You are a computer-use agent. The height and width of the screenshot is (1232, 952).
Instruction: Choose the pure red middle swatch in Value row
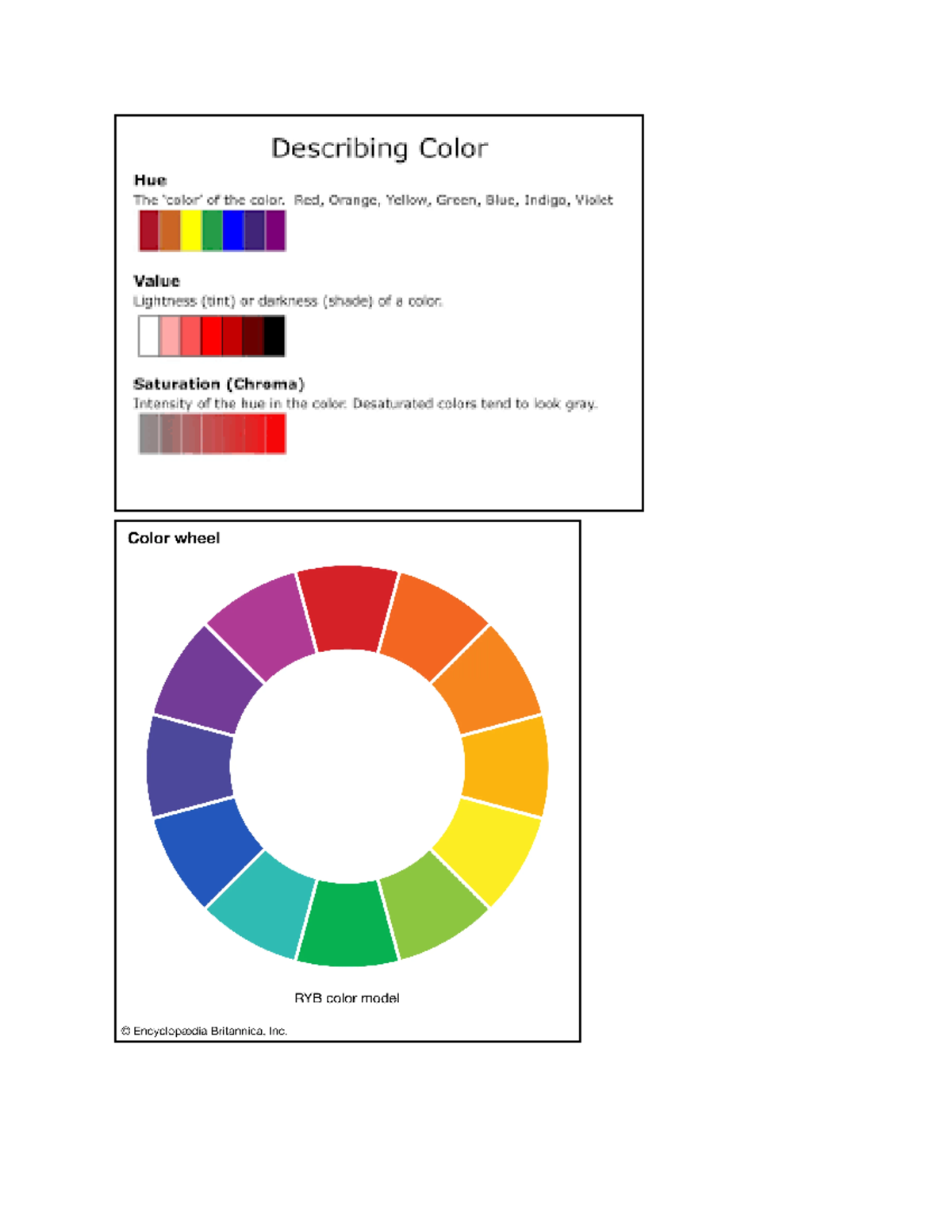coord(212,336)
